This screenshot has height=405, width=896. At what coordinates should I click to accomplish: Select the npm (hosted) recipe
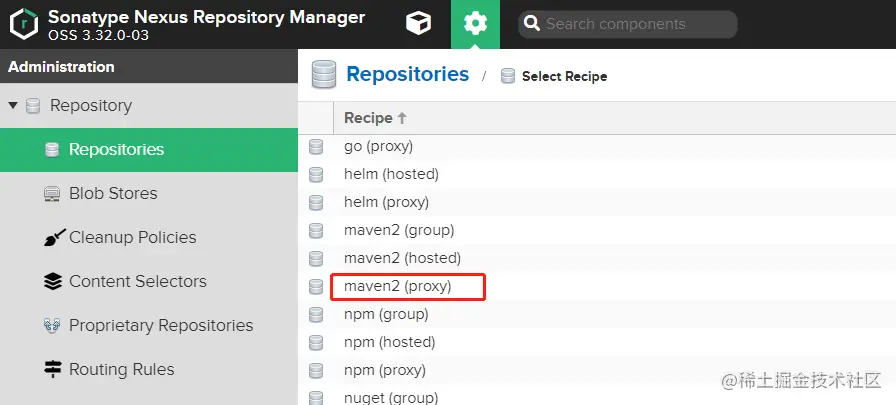pyautogui.click(x=390, y=342)
